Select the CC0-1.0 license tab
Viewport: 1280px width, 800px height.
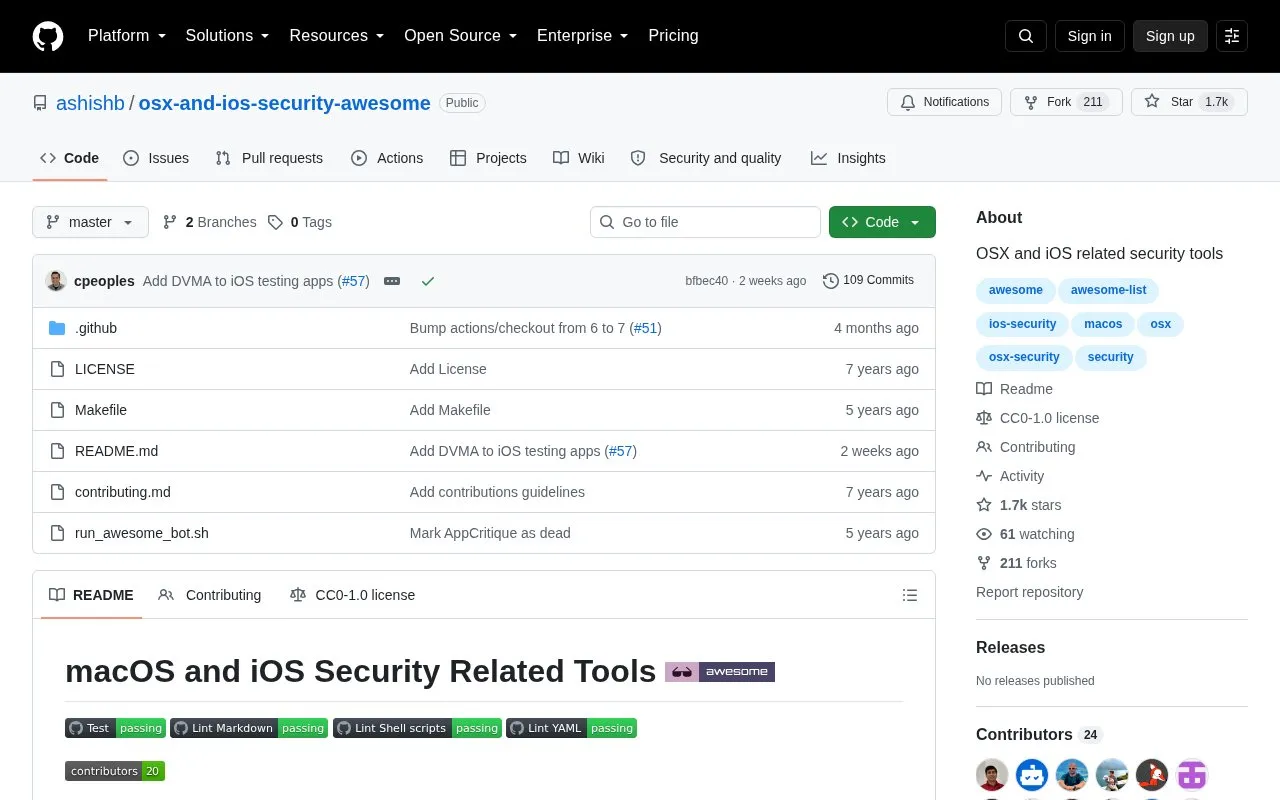(x=352, y=595)
